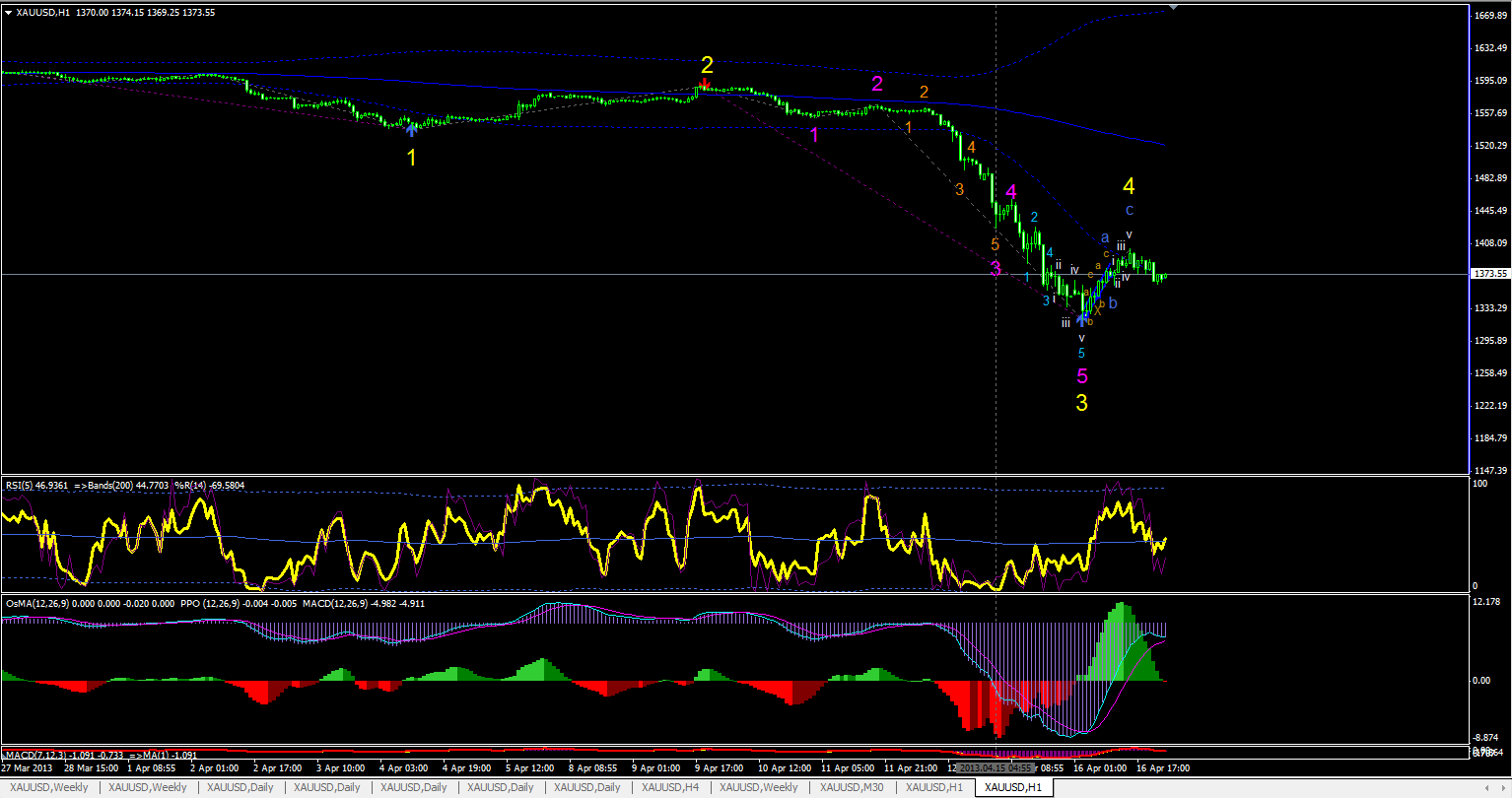This screenshot has width=1512, height=798.
Task: Click the 27 Mar 2013 time axis label
Action: [27, 767]
